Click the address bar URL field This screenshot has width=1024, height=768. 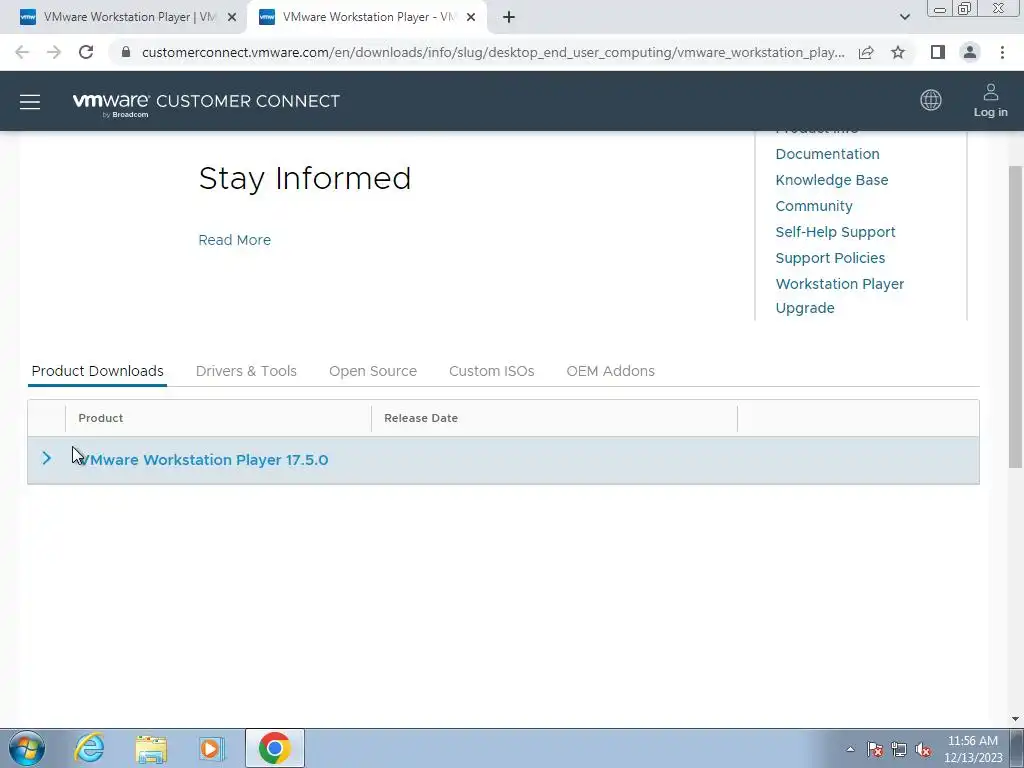[493, 52]
